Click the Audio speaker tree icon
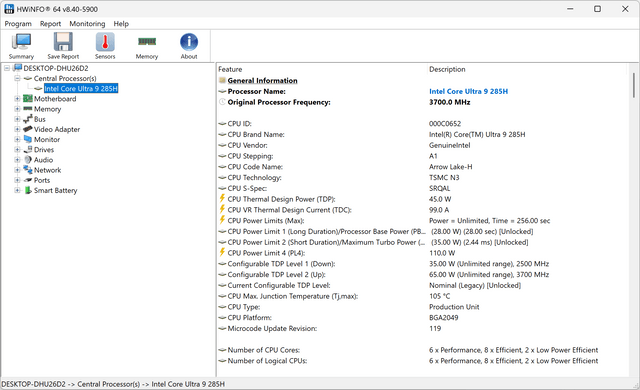640x390 pixels. click(28, 160)
